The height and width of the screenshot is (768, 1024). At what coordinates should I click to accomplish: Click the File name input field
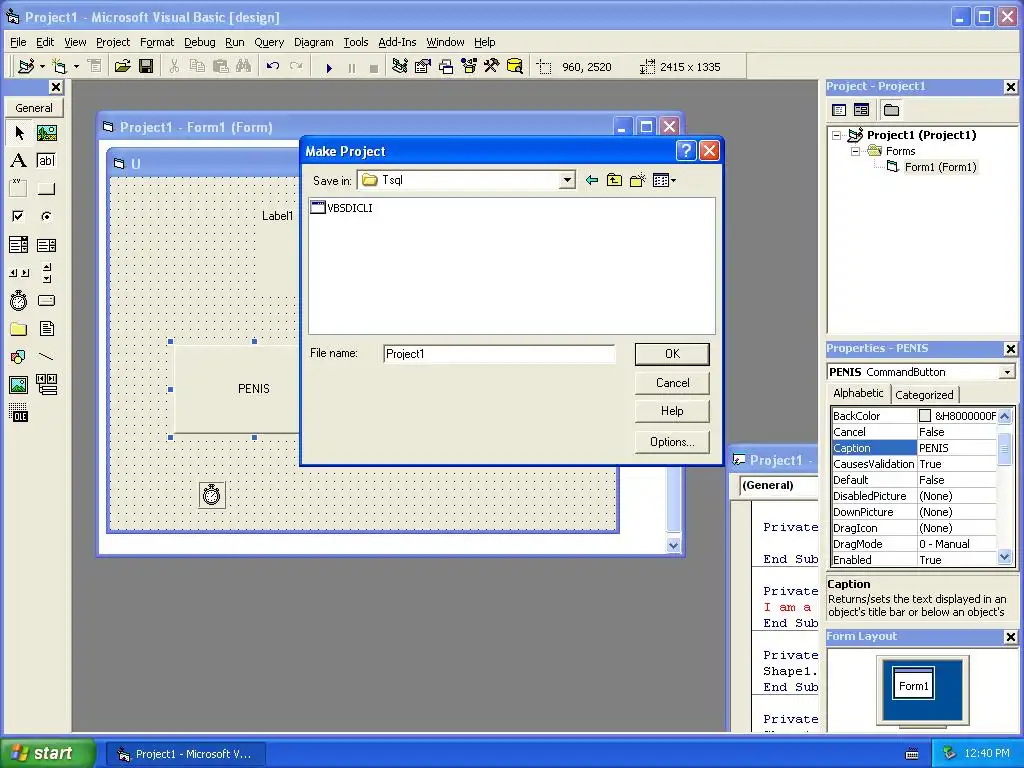pyautogui.click(x=499, y=354)
